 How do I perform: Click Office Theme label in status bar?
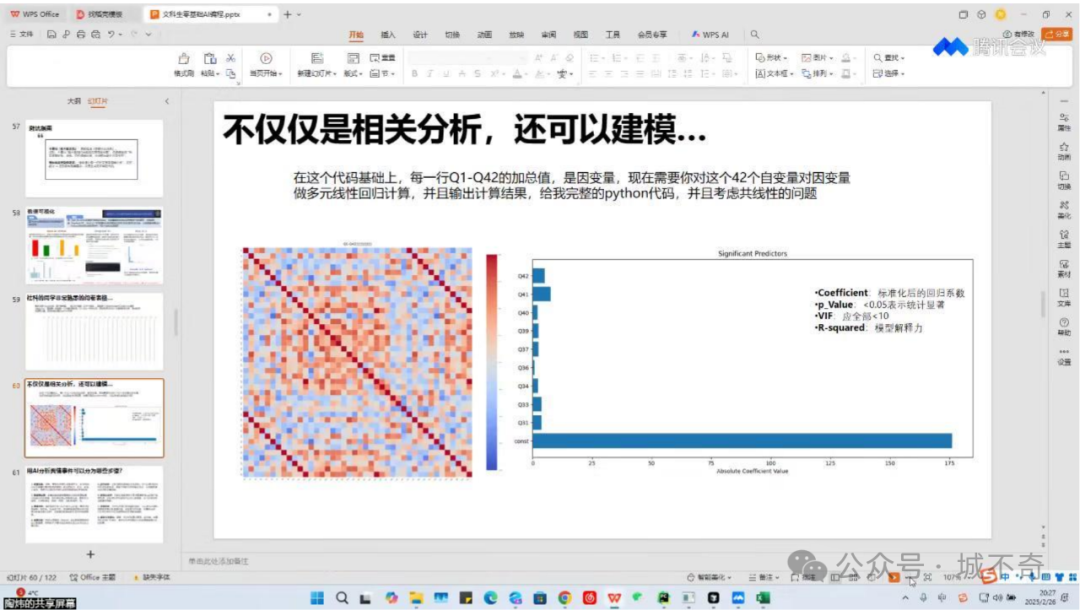92,577
